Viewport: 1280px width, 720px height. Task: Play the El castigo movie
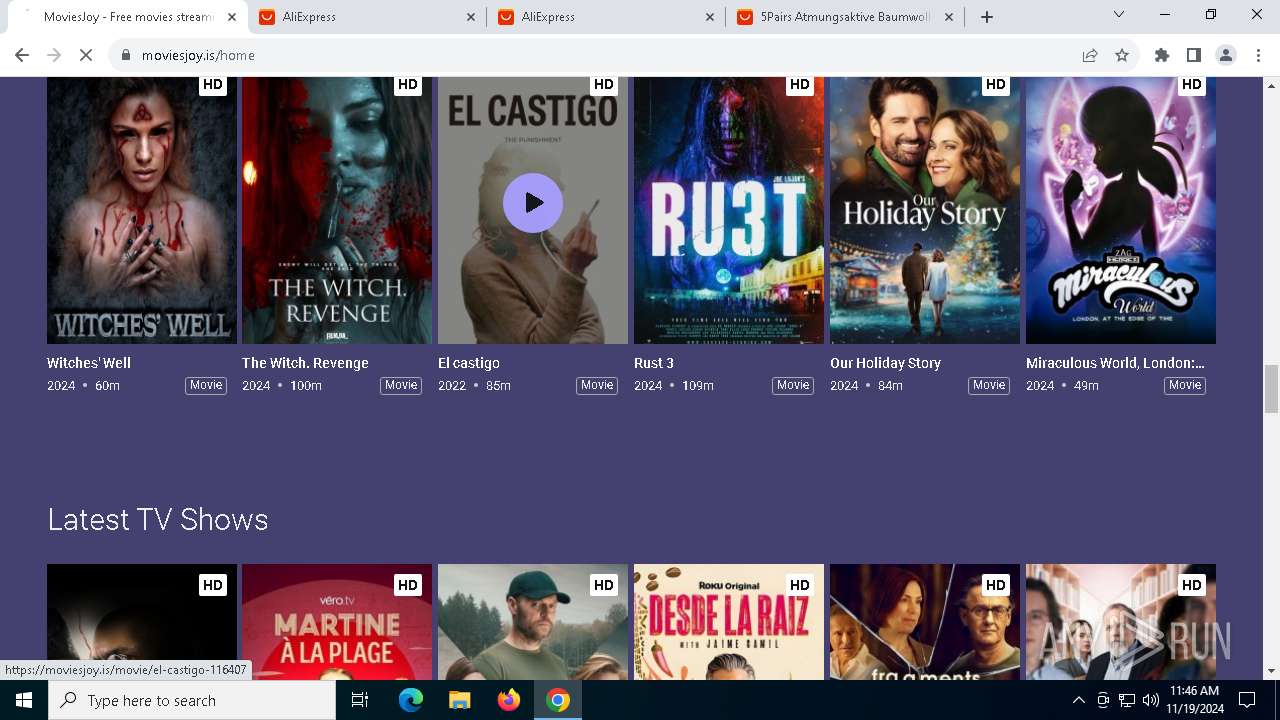click(x=533, y=203)
